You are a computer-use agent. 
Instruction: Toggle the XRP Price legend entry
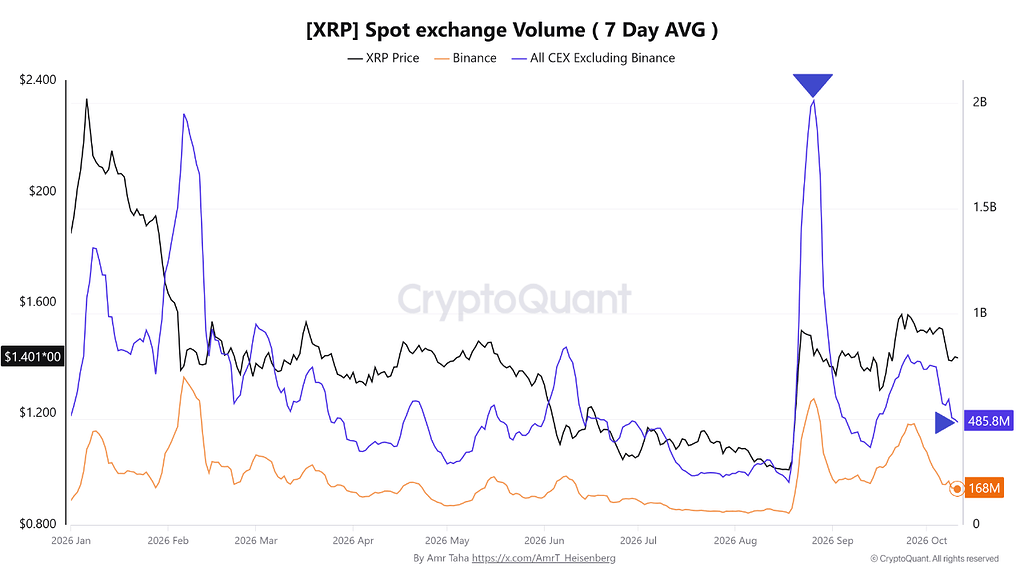(x=383, y=58)
